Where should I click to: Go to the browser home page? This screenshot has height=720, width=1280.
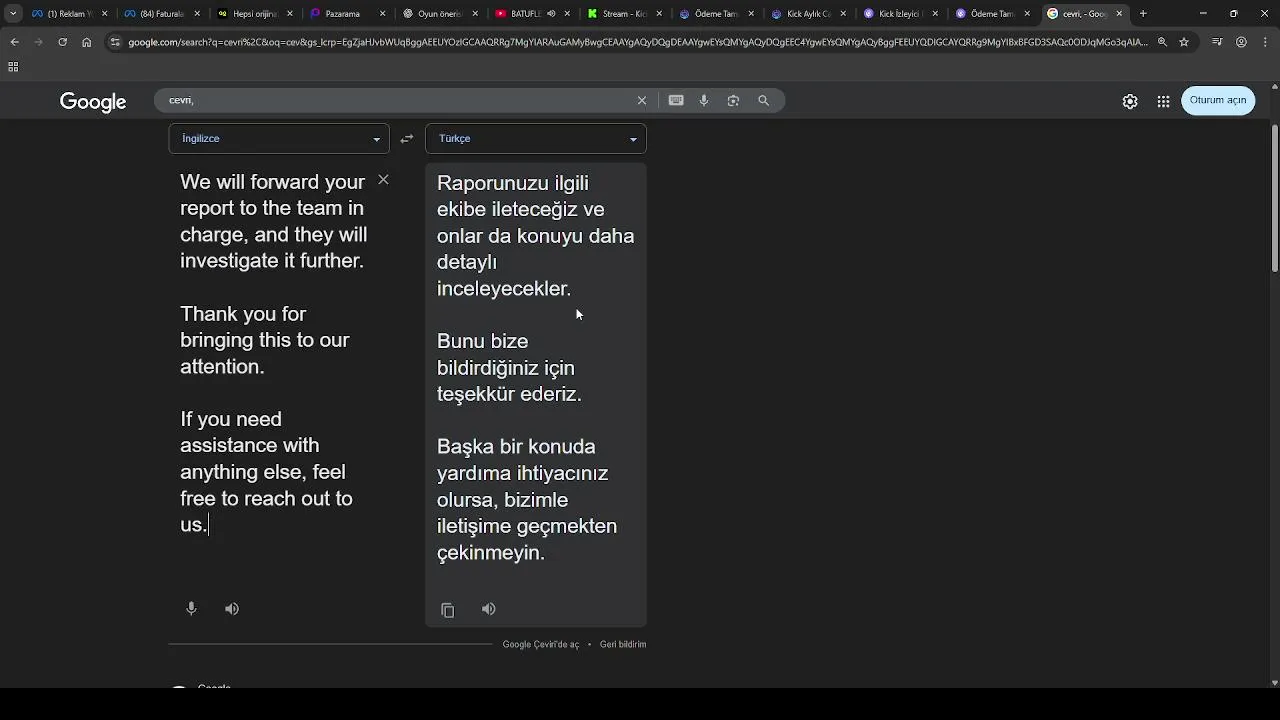87,42
